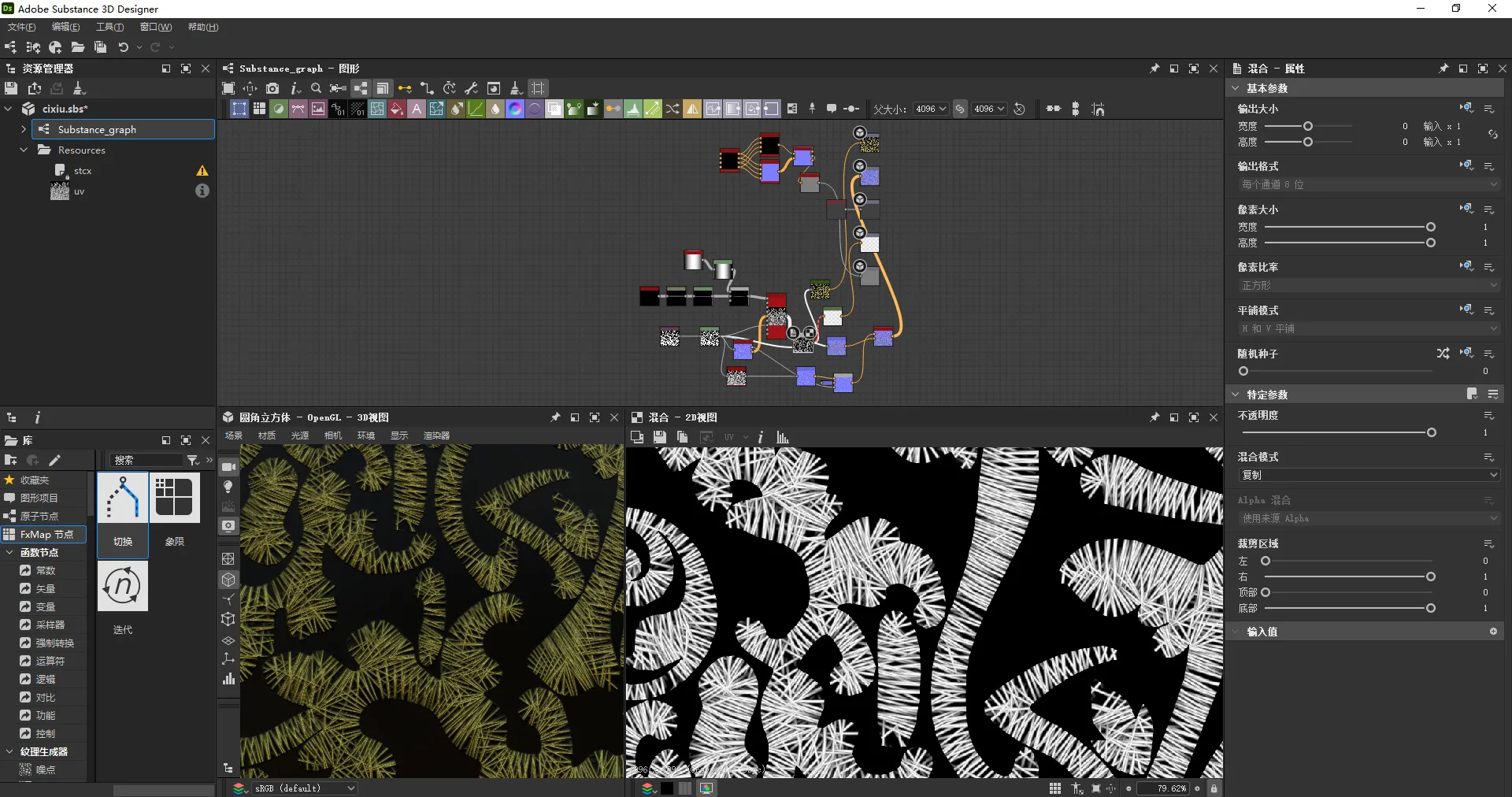Open the 混合模式 blend mode dropdown
Viewport: 1512px width, 797px height.
click(1367, 475)
